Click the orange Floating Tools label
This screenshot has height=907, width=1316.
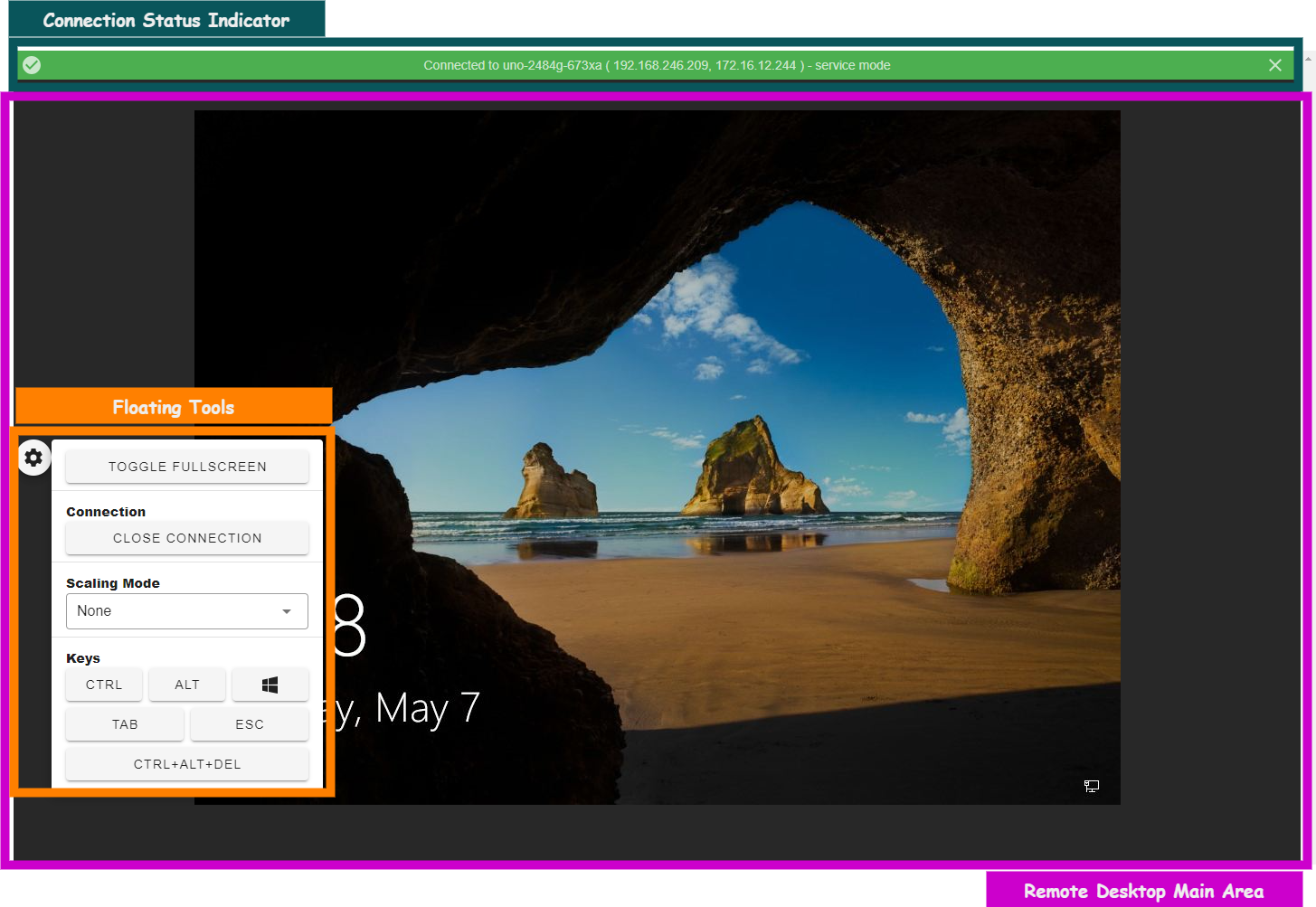[174, 407]
